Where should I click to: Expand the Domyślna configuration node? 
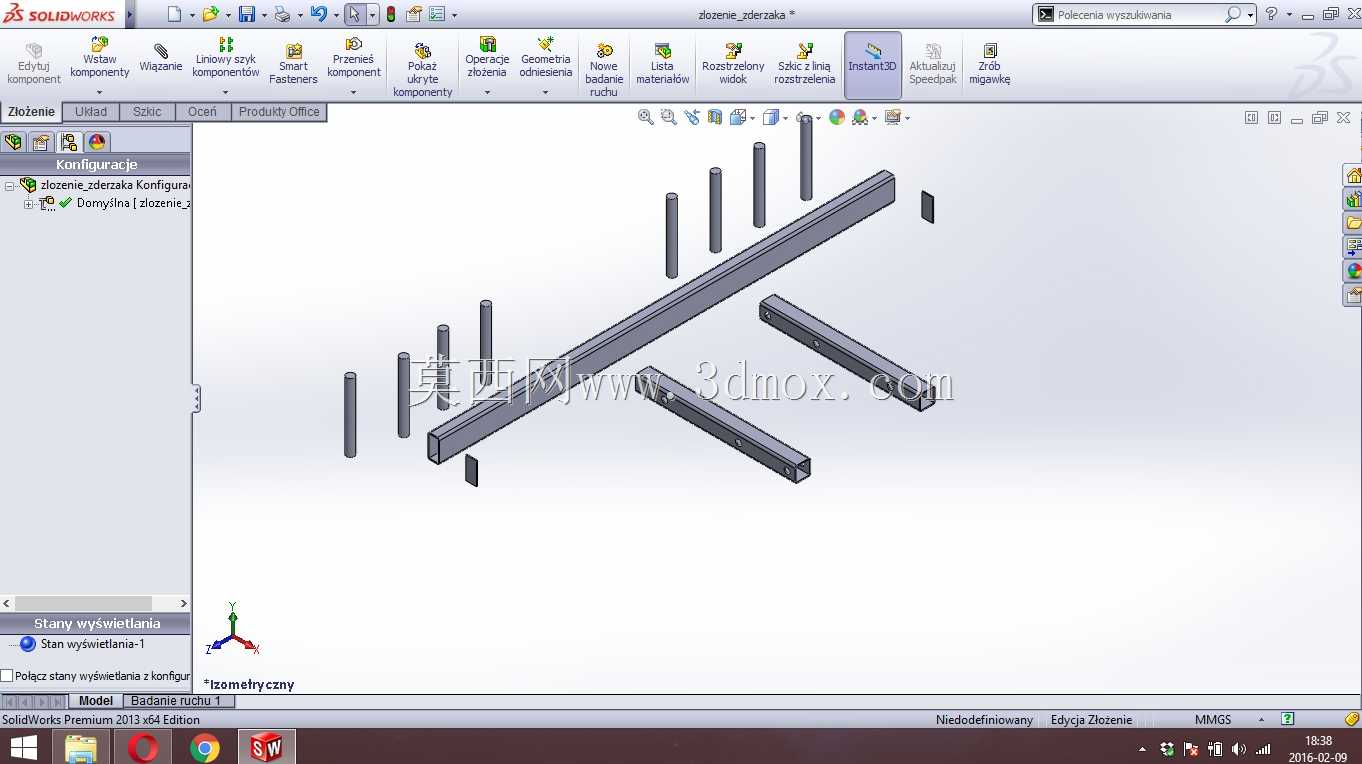(x=28, y=203)
